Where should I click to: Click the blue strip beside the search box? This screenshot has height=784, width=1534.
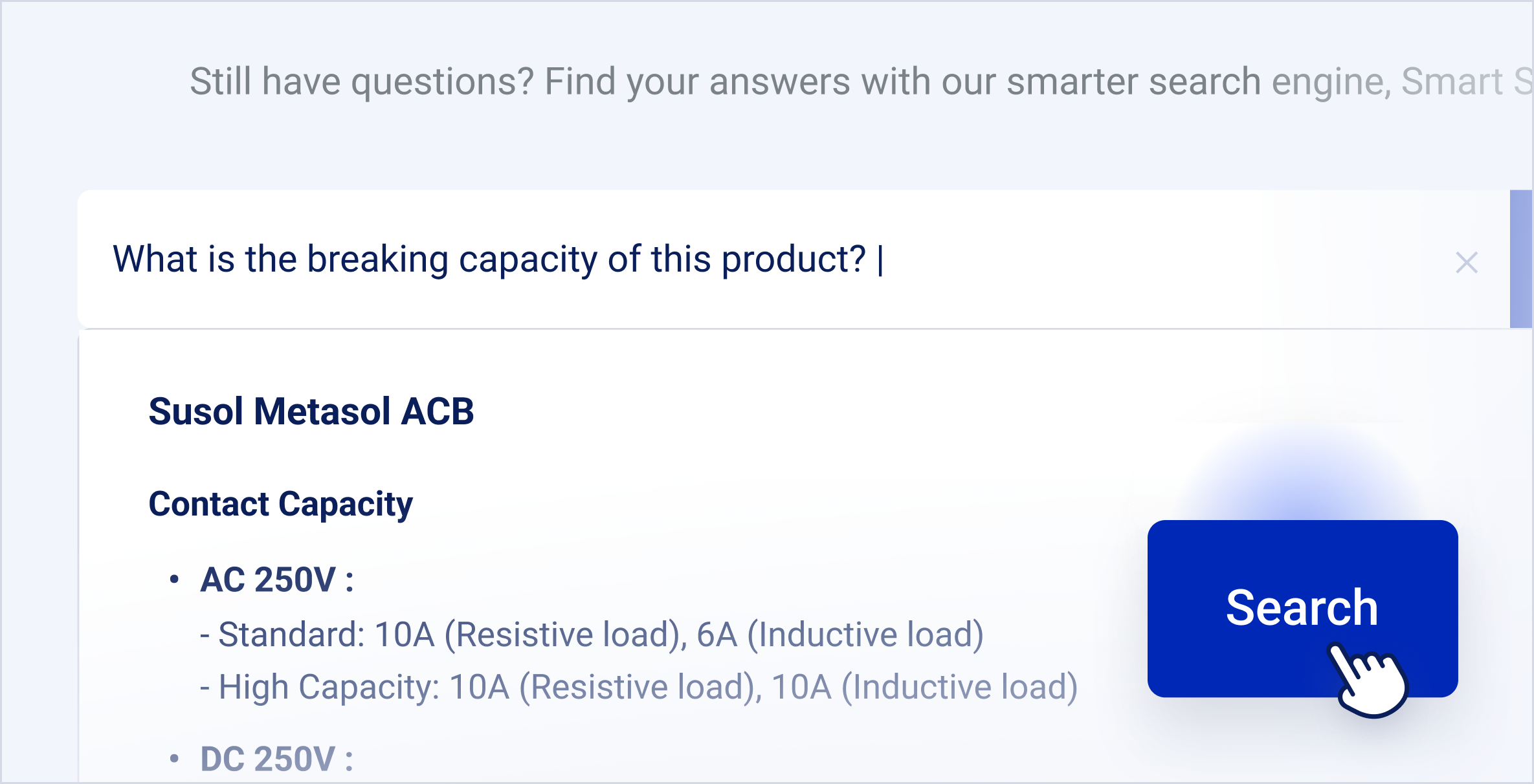(1521, 259)
